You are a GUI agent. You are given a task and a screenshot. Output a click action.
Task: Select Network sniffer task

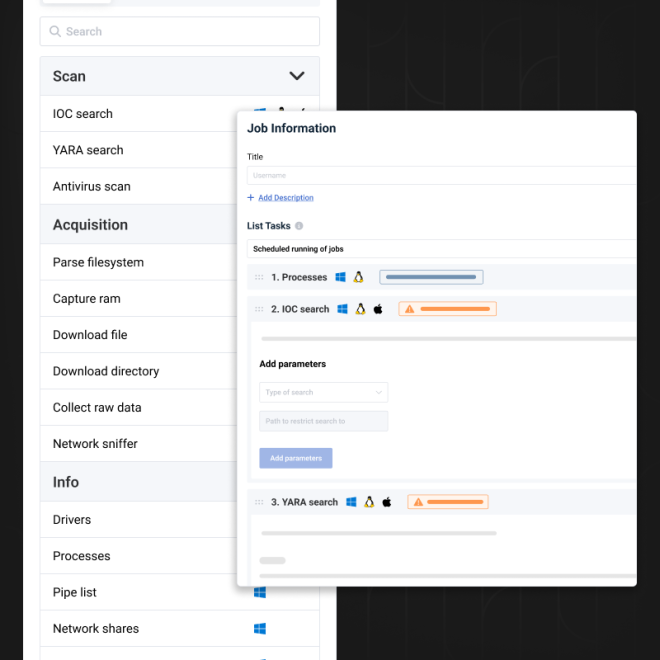tap(138, 443)
